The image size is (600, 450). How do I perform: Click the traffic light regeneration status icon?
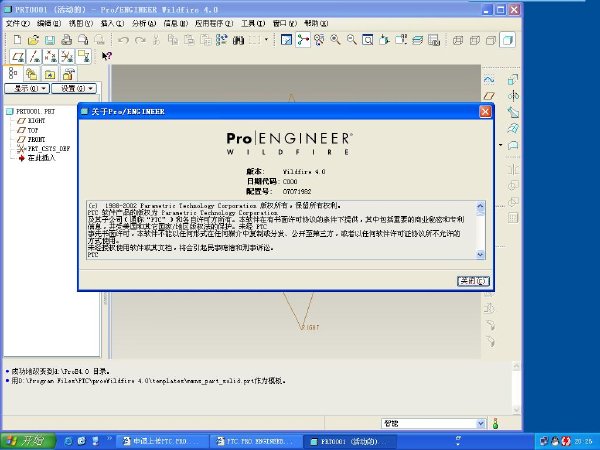point(495,424)
